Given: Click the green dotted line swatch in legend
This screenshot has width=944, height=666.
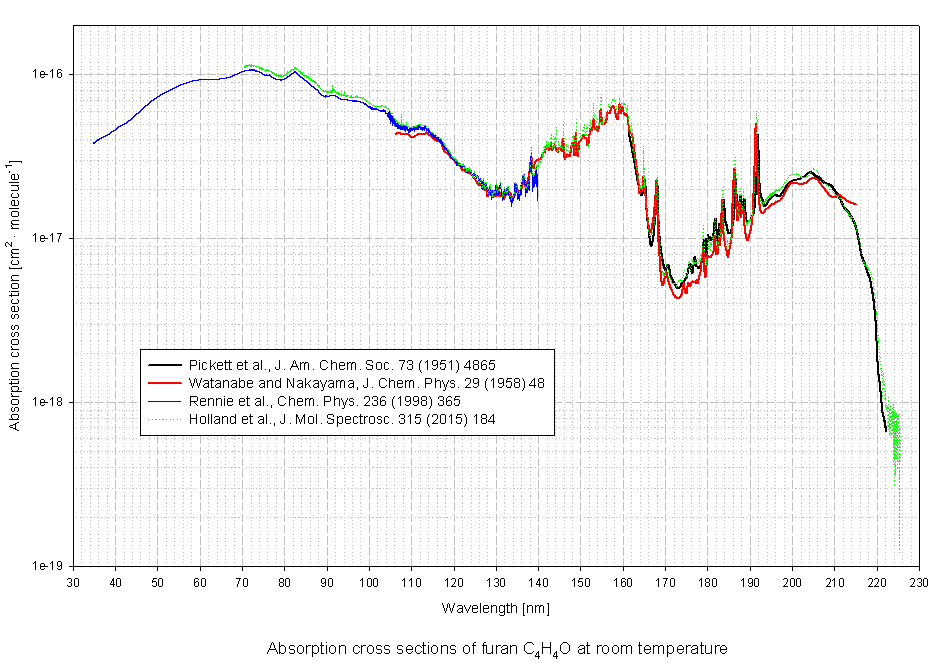Looking at the screenshot, I should click(165, 419).
